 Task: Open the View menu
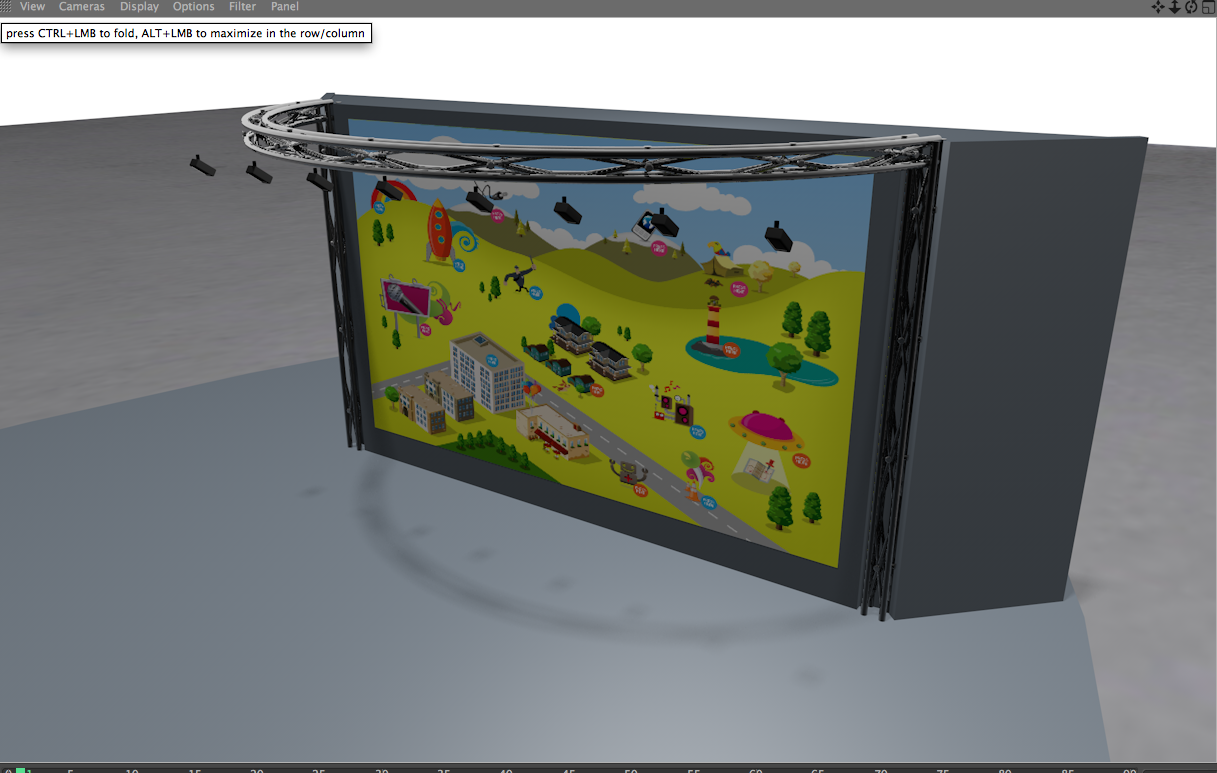pos(32,7)
